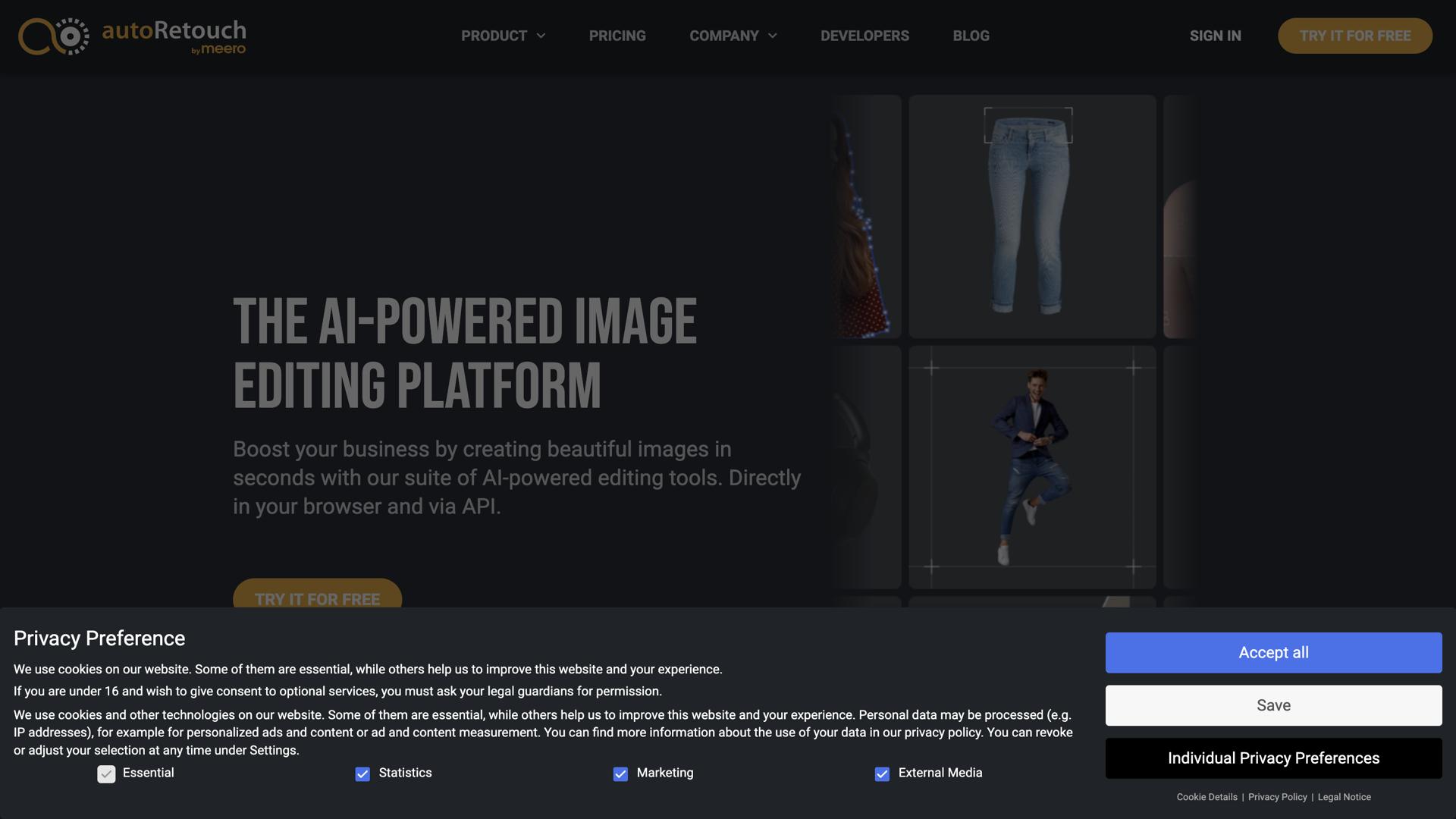The height and width of the screenshot is (819, 1456).
Task: Open the Privacy Policy link
Action: click(x=1277, y=797)
